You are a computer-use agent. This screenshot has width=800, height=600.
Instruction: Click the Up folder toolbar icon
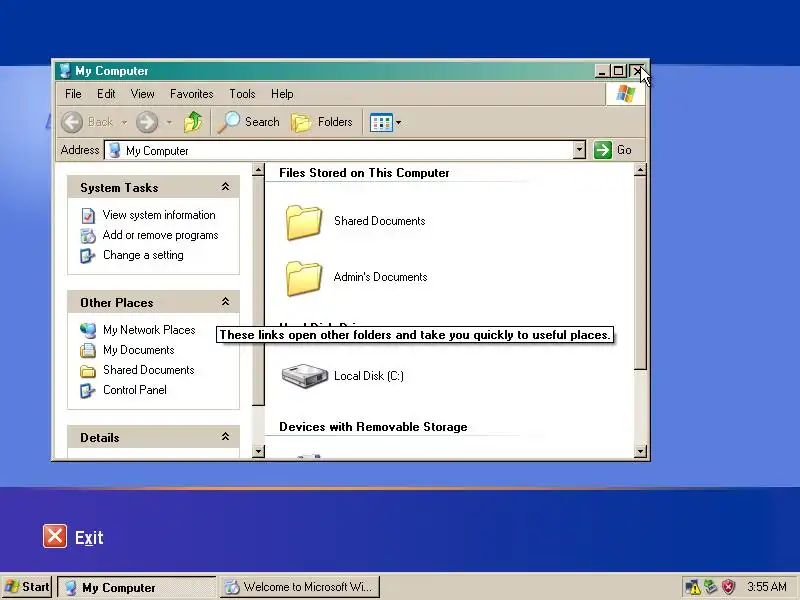click(x=193, y=122)
